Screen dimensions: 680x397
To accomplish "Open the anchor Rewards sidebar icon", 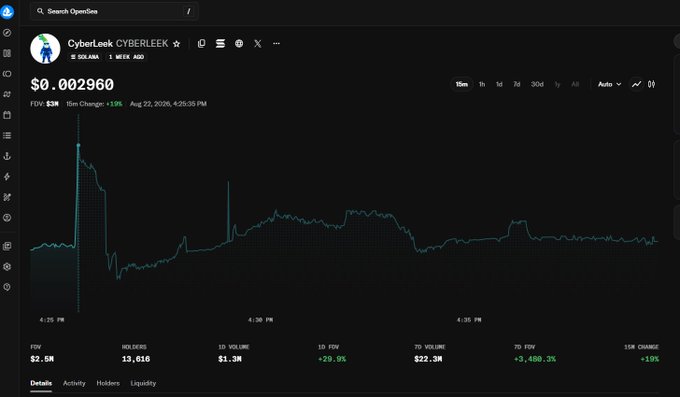I will pos(7,156).
